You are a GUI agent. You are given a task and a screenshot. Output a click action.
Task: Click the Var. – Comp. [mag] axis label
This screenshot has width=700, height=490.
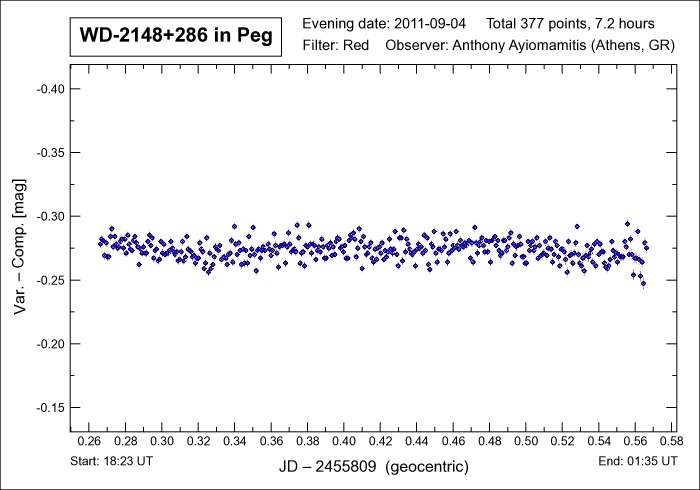coord(19,252)
